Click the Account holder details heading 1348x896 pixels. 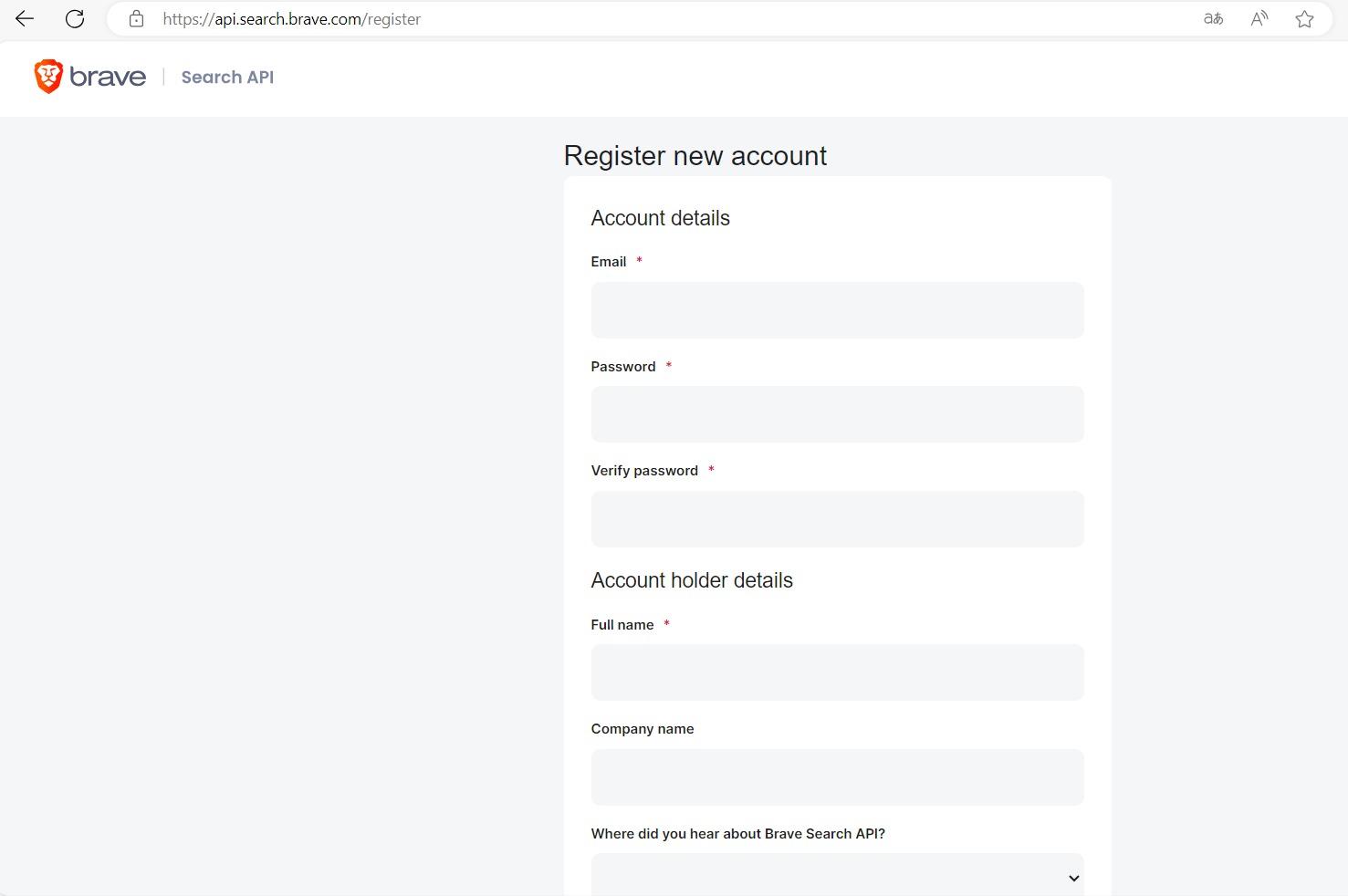(692, 579)
